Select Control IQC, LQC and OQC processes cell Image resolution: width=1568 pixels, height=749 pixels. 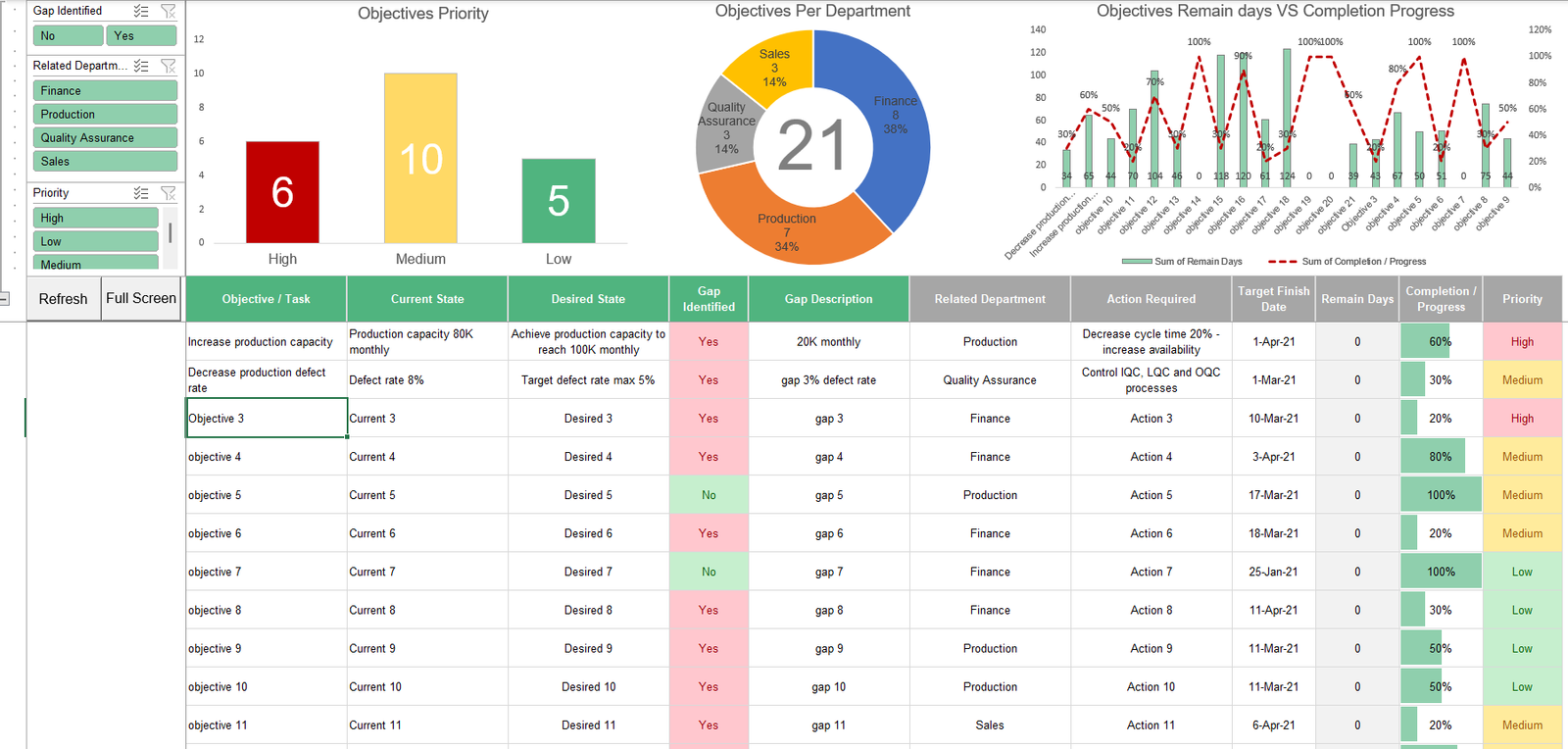click(1151, 380)
